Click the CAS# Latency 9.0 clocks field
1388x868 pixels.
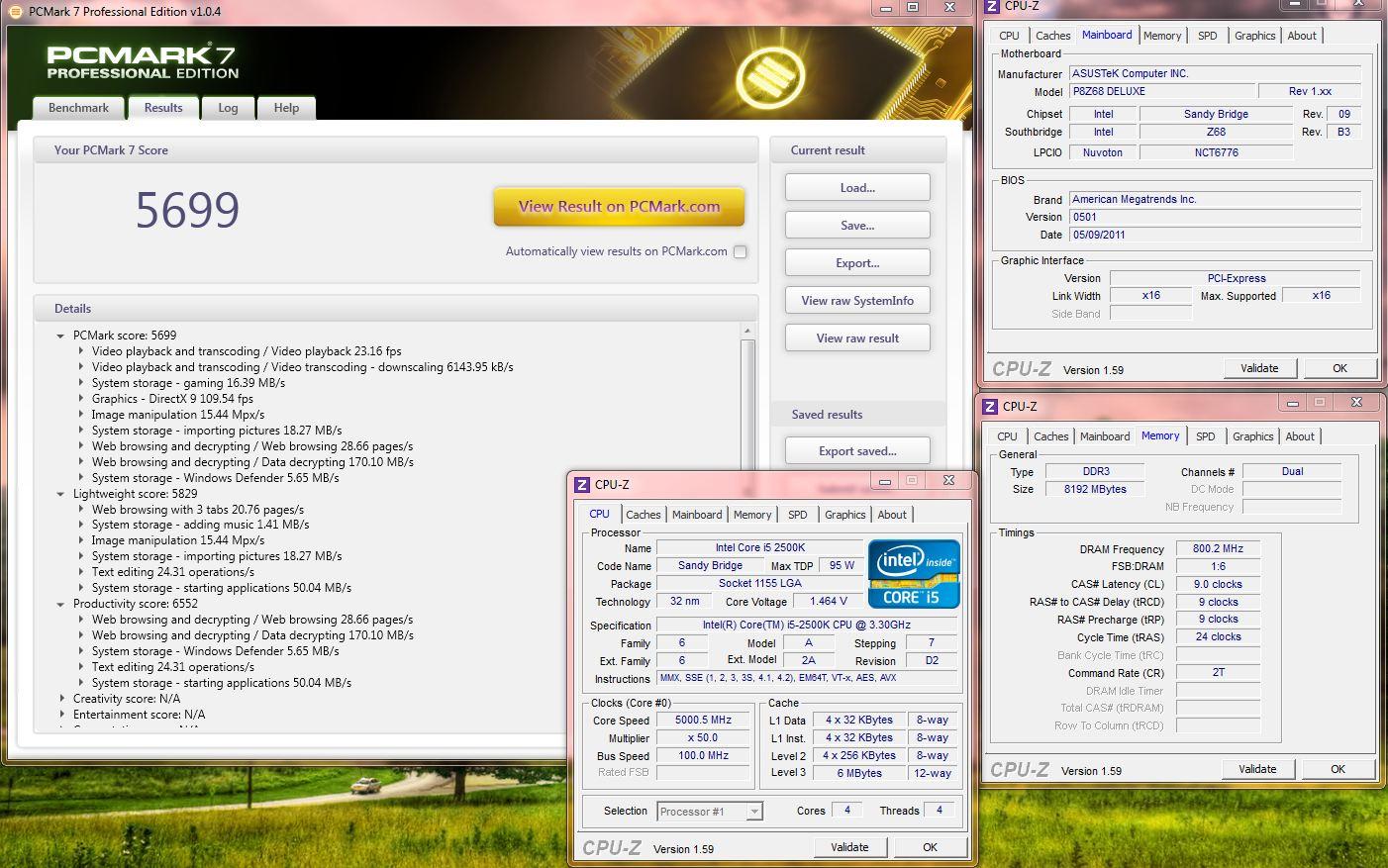click(1218, 584)
